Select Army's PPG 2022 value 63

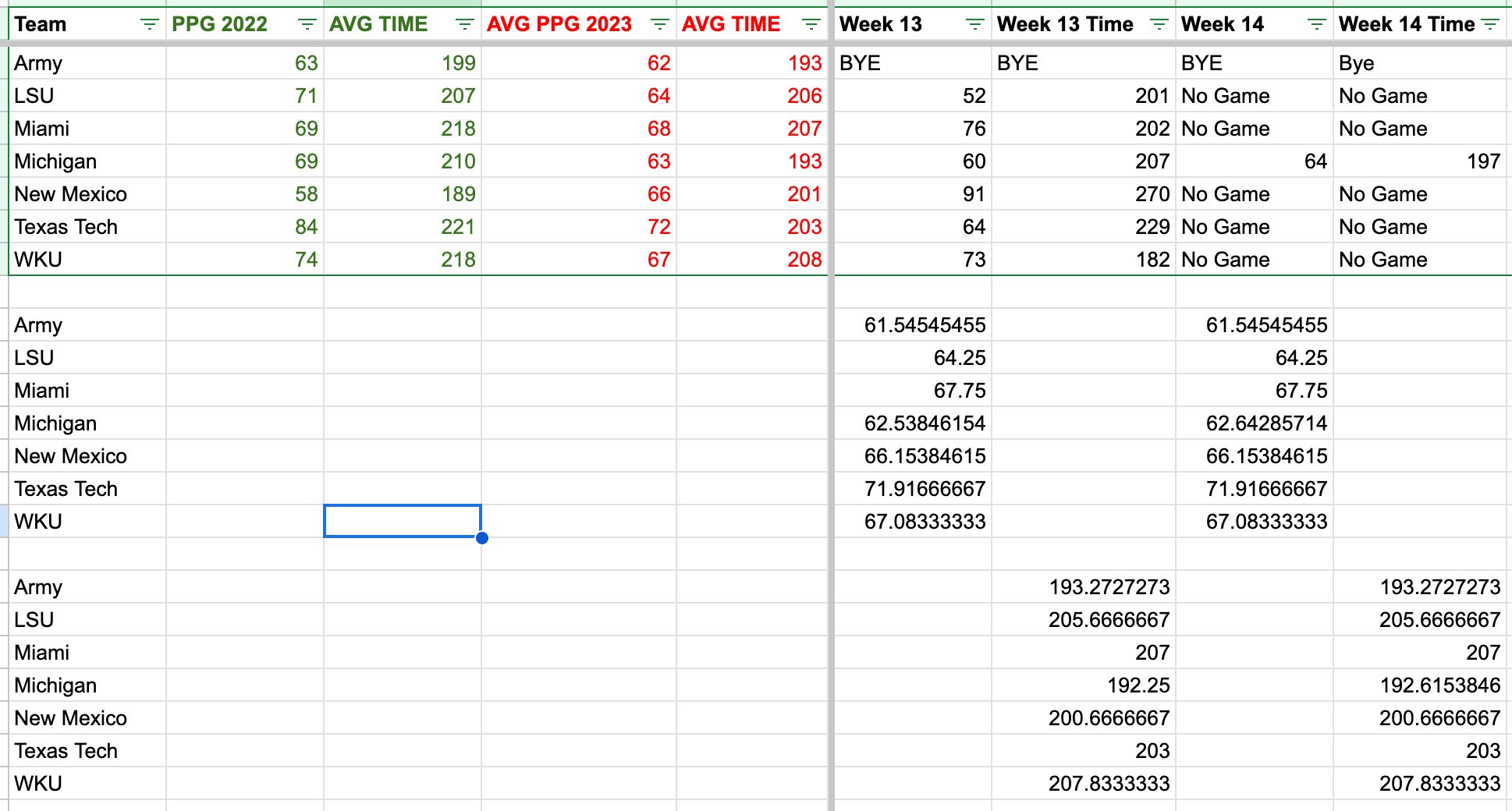tap(245, 63)
